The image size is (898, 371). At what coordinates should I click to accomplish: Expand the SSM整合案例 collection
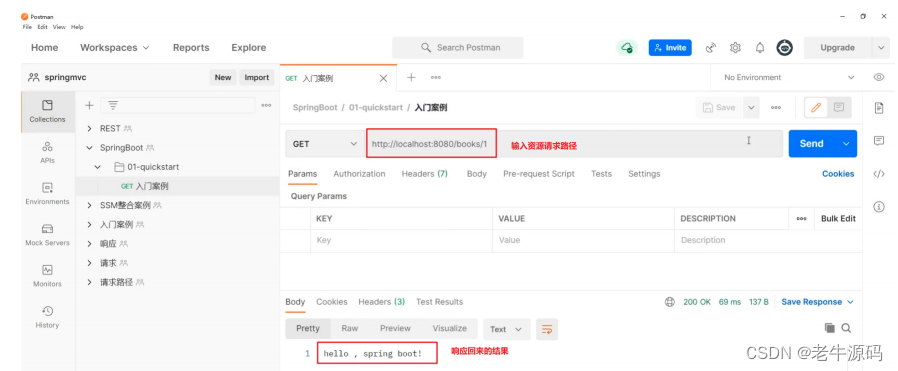89,205
